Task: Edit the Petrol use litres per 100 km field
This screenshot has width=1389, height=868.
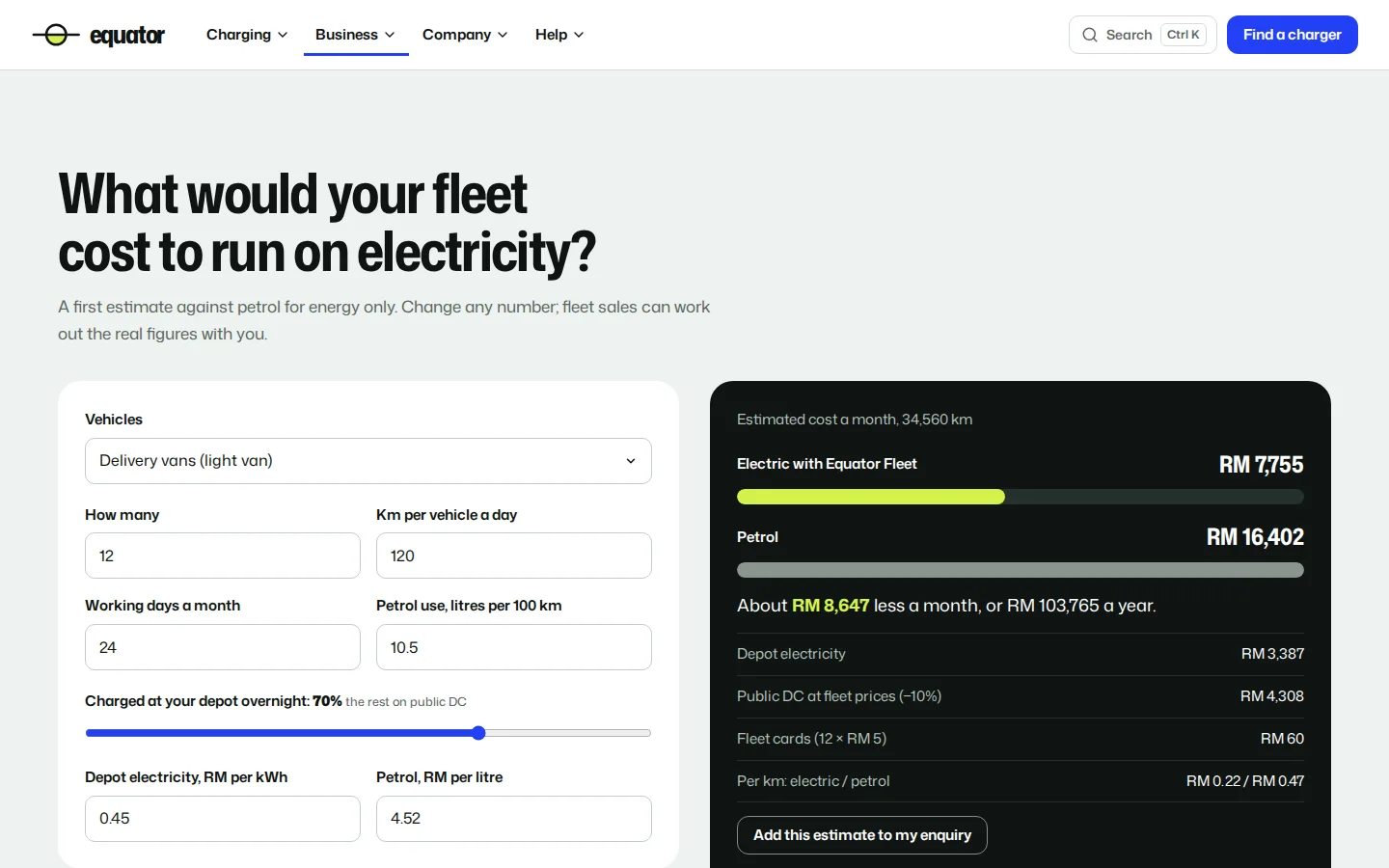Action: [514, 647]
